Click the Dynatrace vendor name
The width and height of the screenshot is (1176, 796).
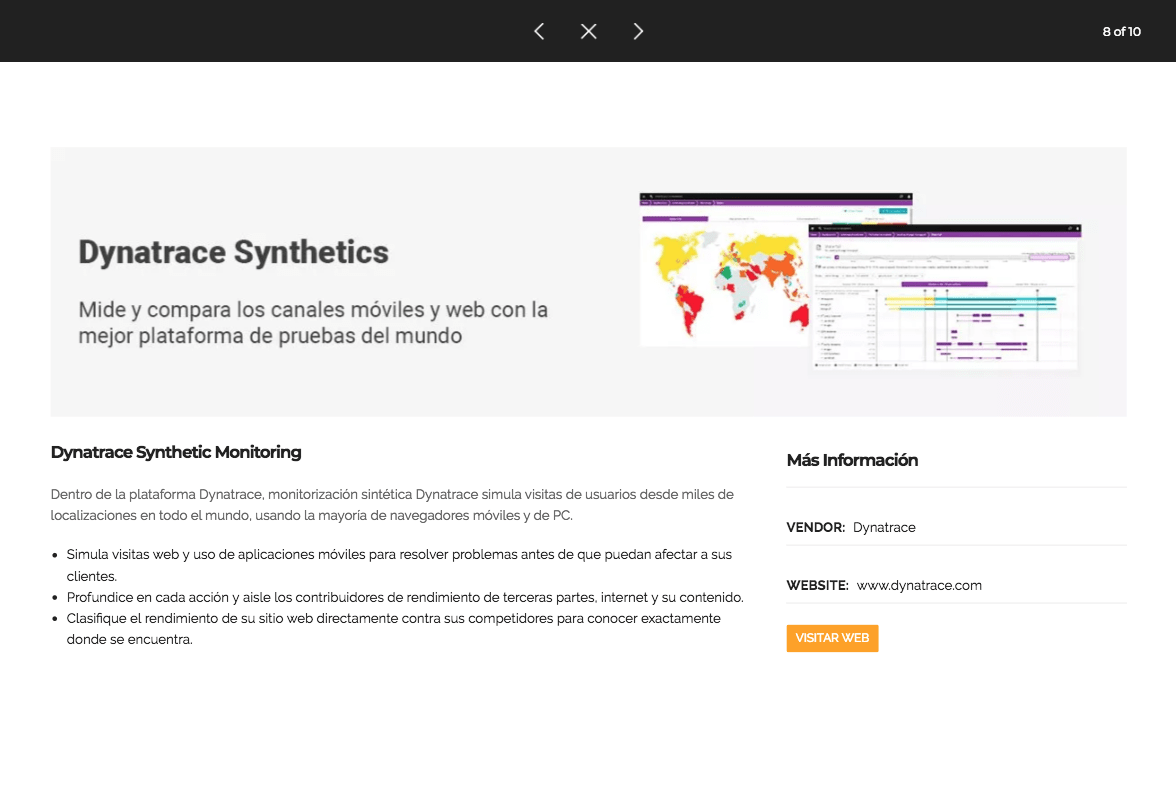pos(884,527)
